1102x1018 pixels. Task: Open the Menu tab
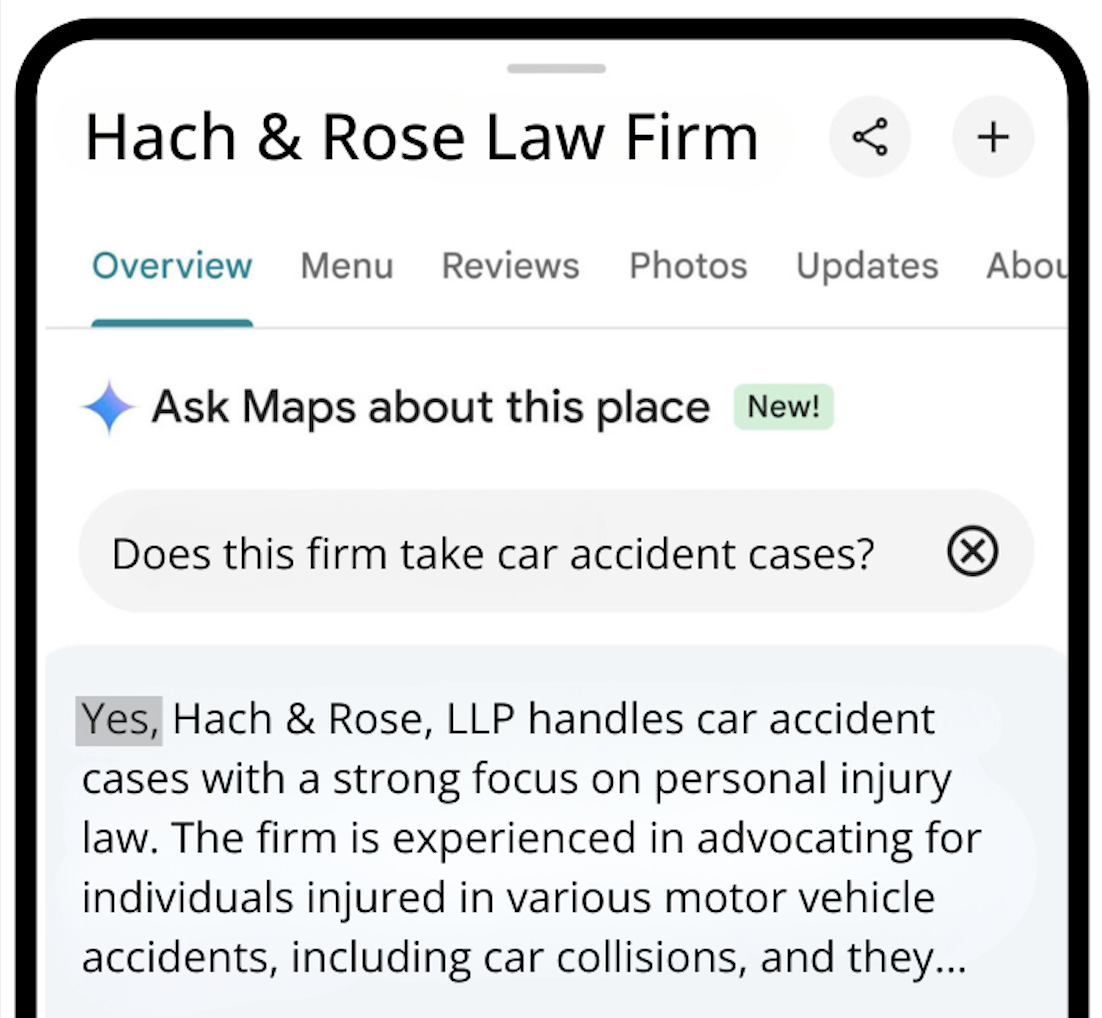pyautogui.click(x=346, y=266)
